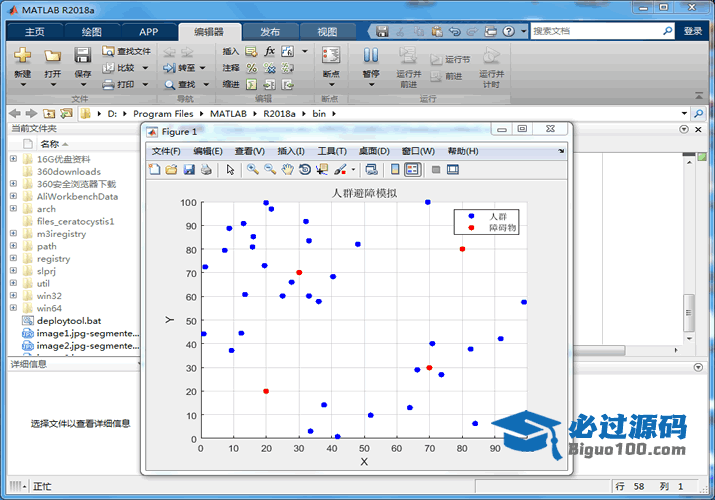This screenshot has width=715, height=500.
Task: Open the Figure 帮助(H) menu
Action: (463, 151)
